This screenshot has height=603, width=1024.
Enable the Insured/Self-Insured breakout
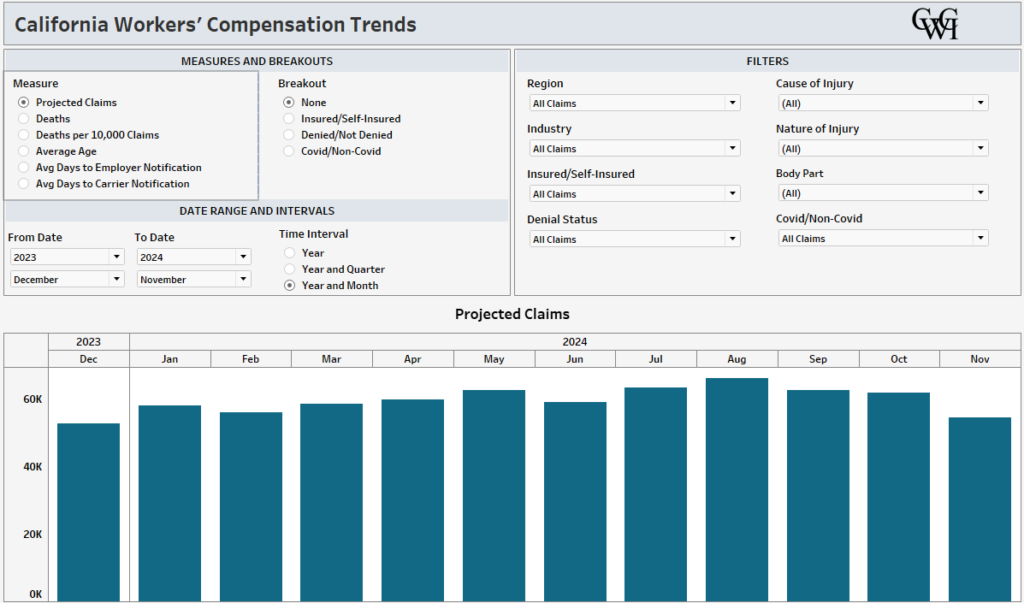(289, 118)
